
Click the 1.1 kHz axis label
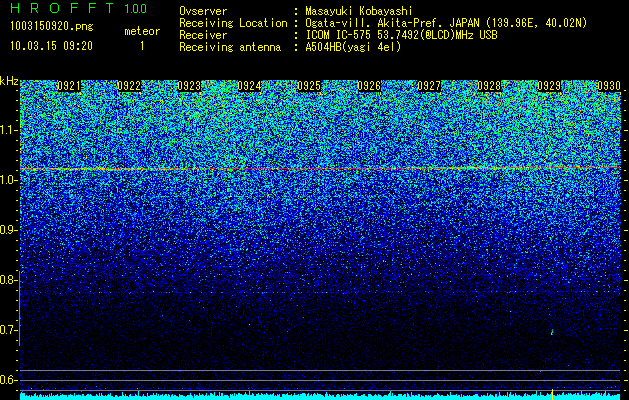9,130
